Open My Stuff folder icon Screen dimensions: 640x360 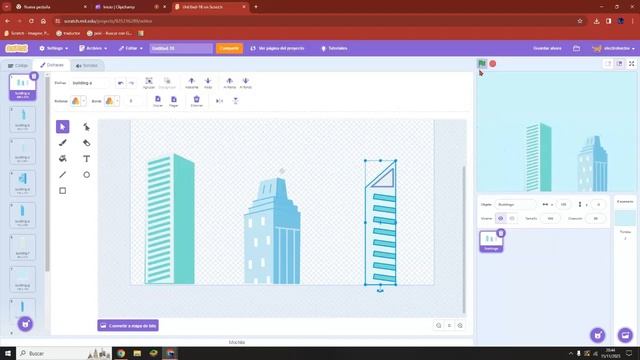[x=576, y=48]
